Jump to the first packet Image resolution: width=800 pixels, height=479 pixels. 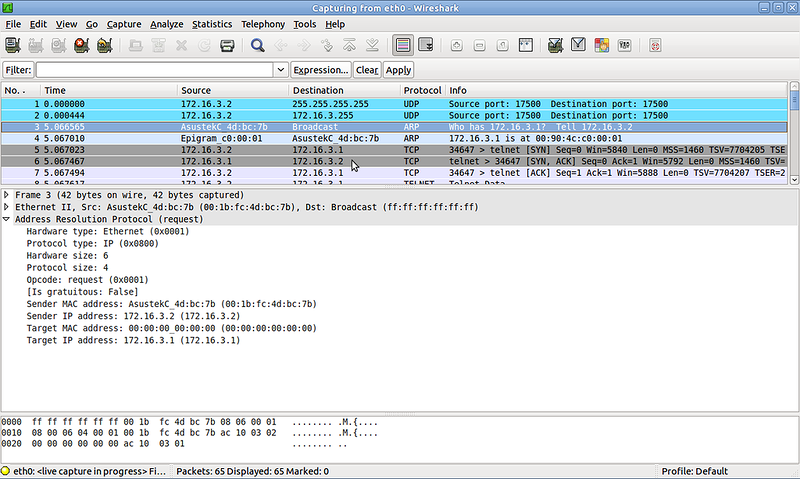click(x=349, y=45)
